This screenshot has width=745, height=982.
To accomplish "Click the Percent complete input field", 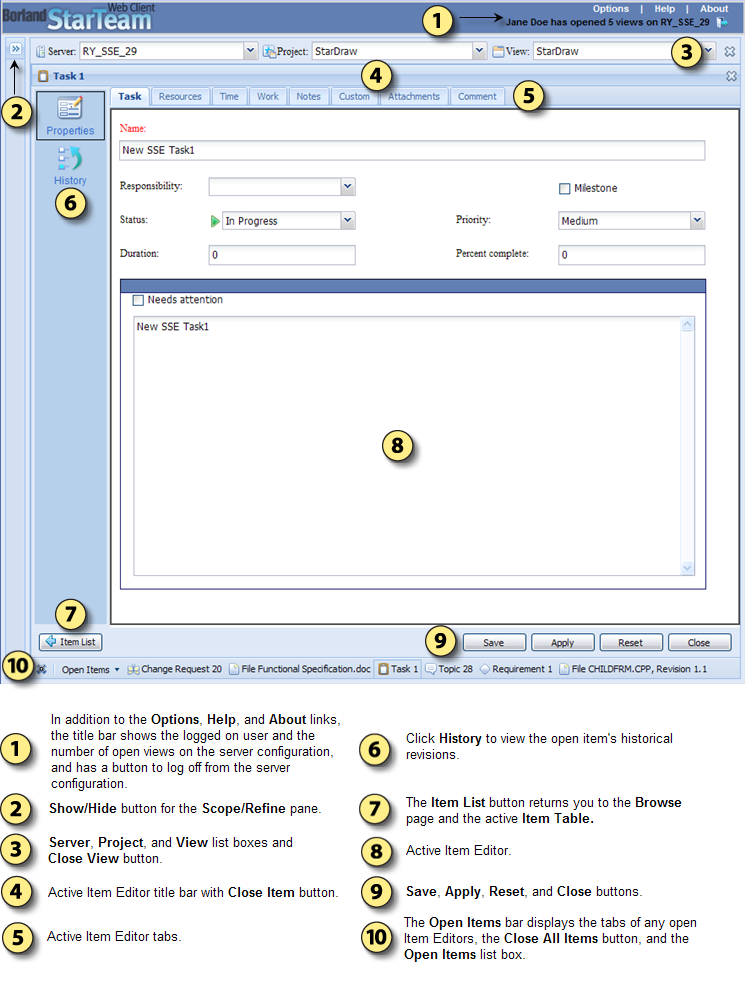I will click(x=632, y=255).
